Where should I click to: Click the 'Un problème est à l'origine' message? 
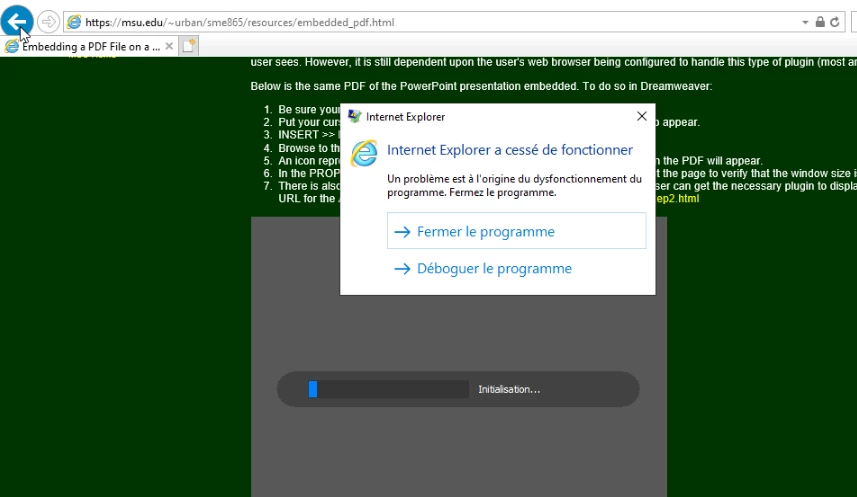coord(514,185)
